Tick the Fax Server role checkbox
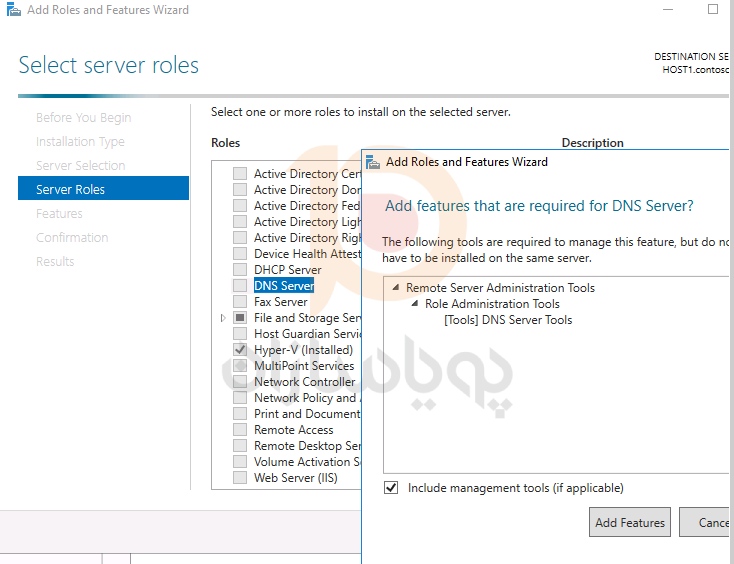 coord(240,302)
